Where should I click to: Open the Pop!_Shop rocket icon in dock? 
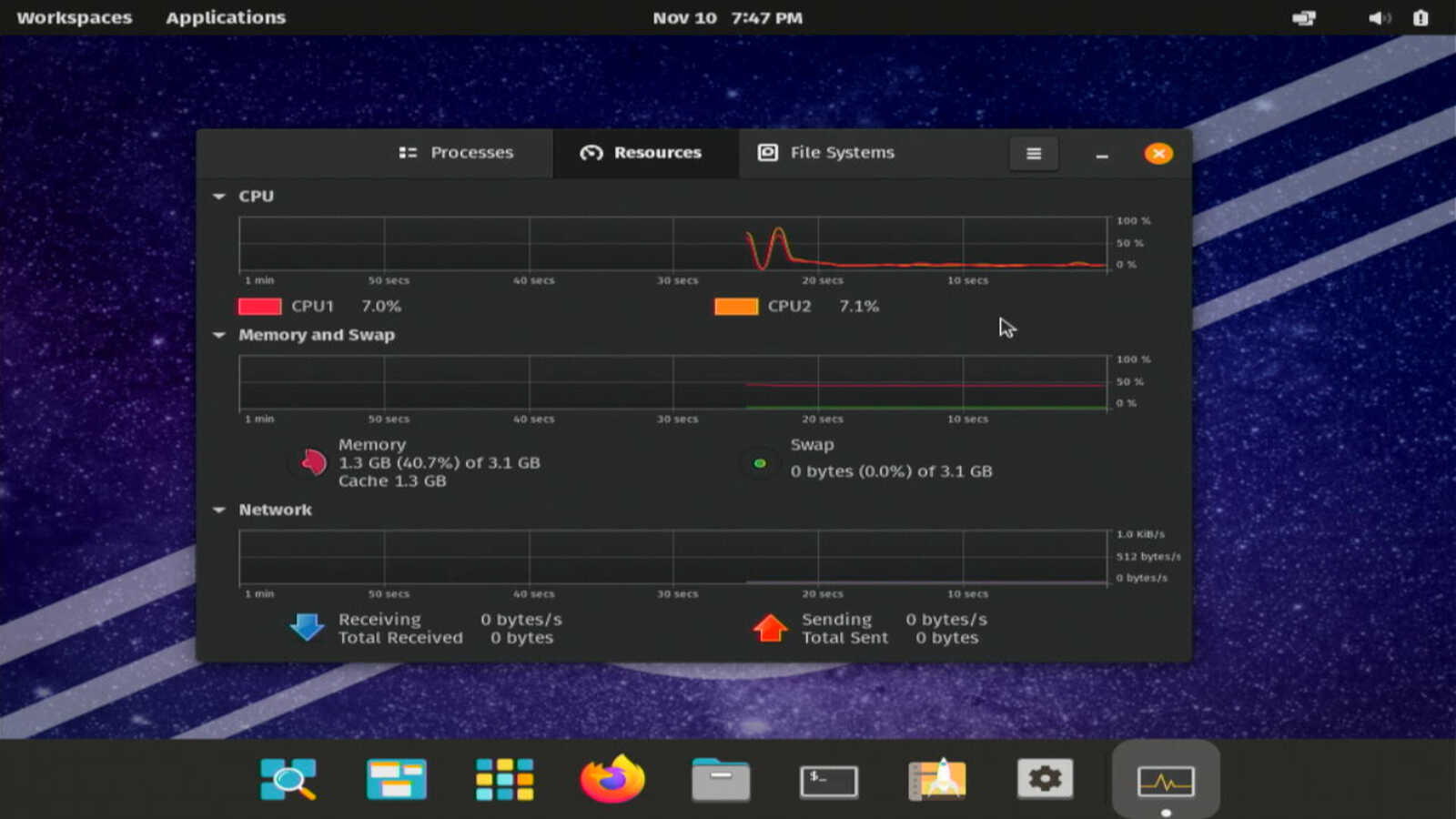pos(937,780)
